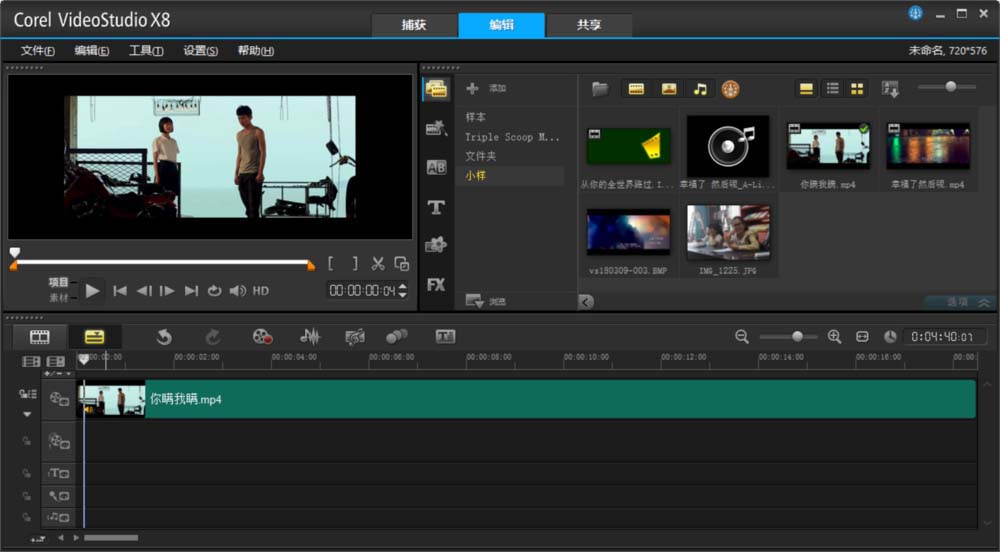The width and height of the screenshot is (1000, 552).
Task: Open the Sound Mixer
Action: 310,337
